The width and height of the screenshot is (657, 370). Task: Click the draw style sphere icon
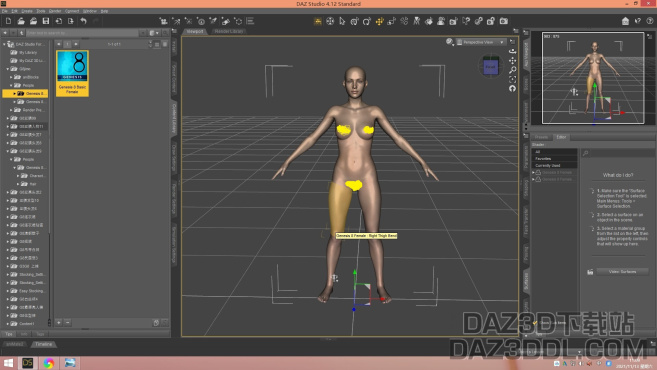point(449,42)
